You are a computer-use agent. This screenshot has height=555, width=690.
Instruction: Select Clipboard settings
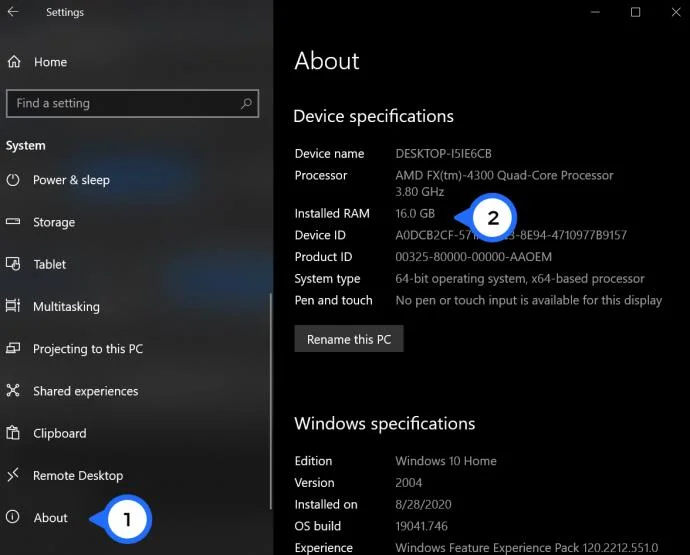(60, 434)
